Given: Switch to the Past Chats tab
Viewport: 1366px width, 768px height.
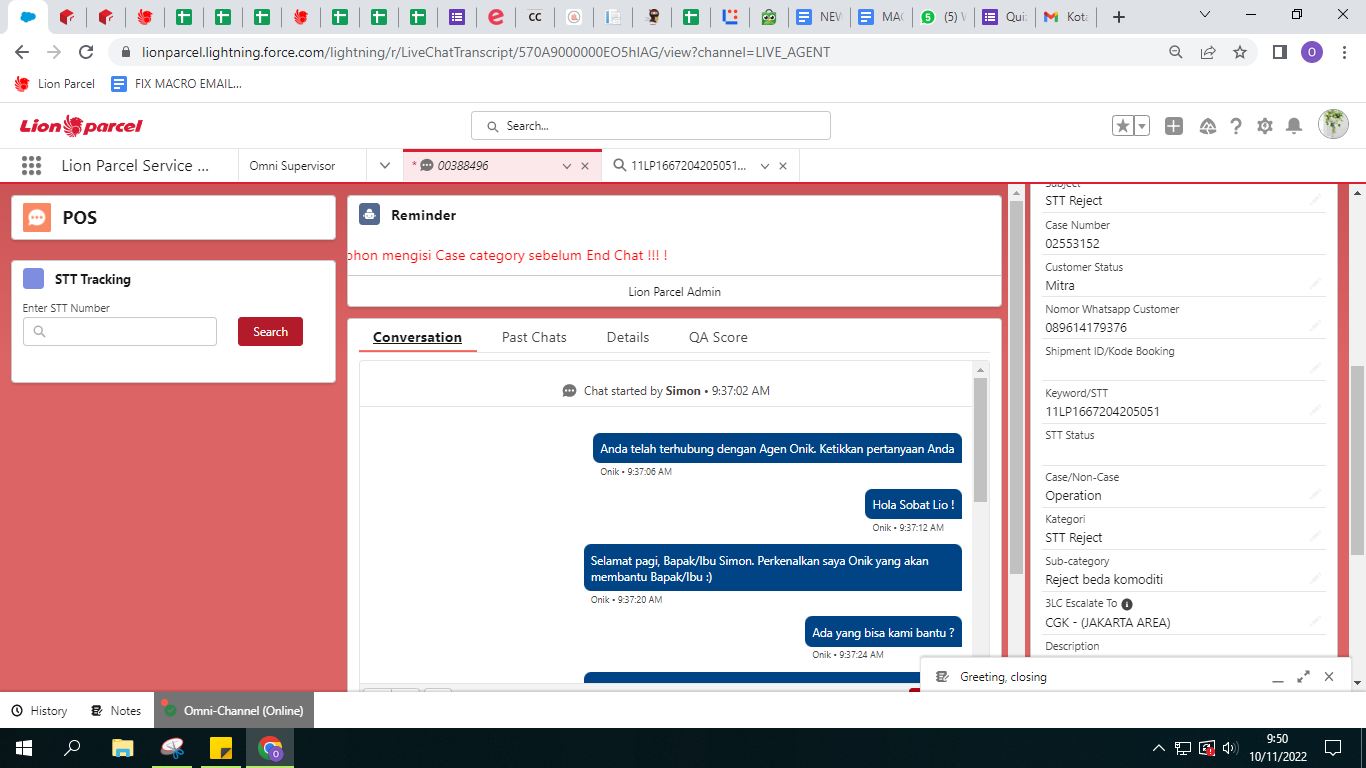Looking at the screenshot, I should click(x=534, y=337).
